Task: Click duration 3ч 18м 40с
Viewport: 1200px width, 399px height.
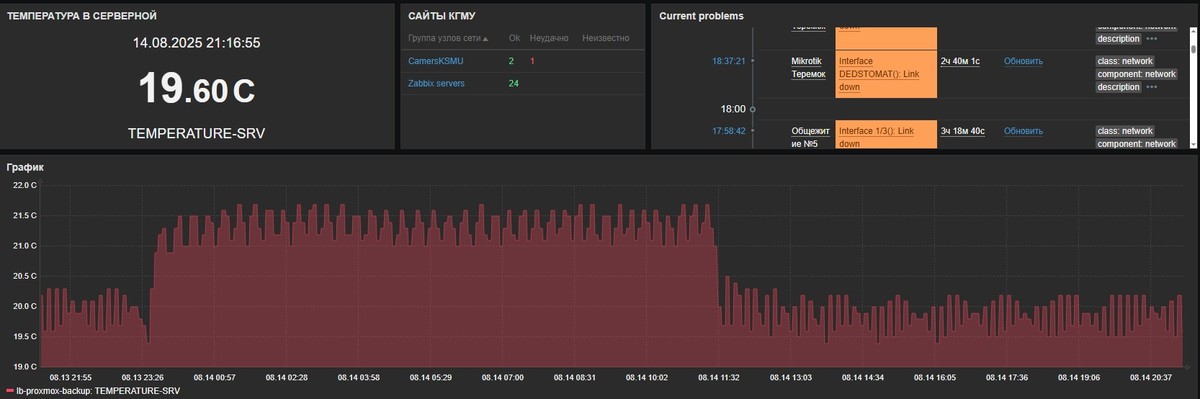Action: [963, 131]
